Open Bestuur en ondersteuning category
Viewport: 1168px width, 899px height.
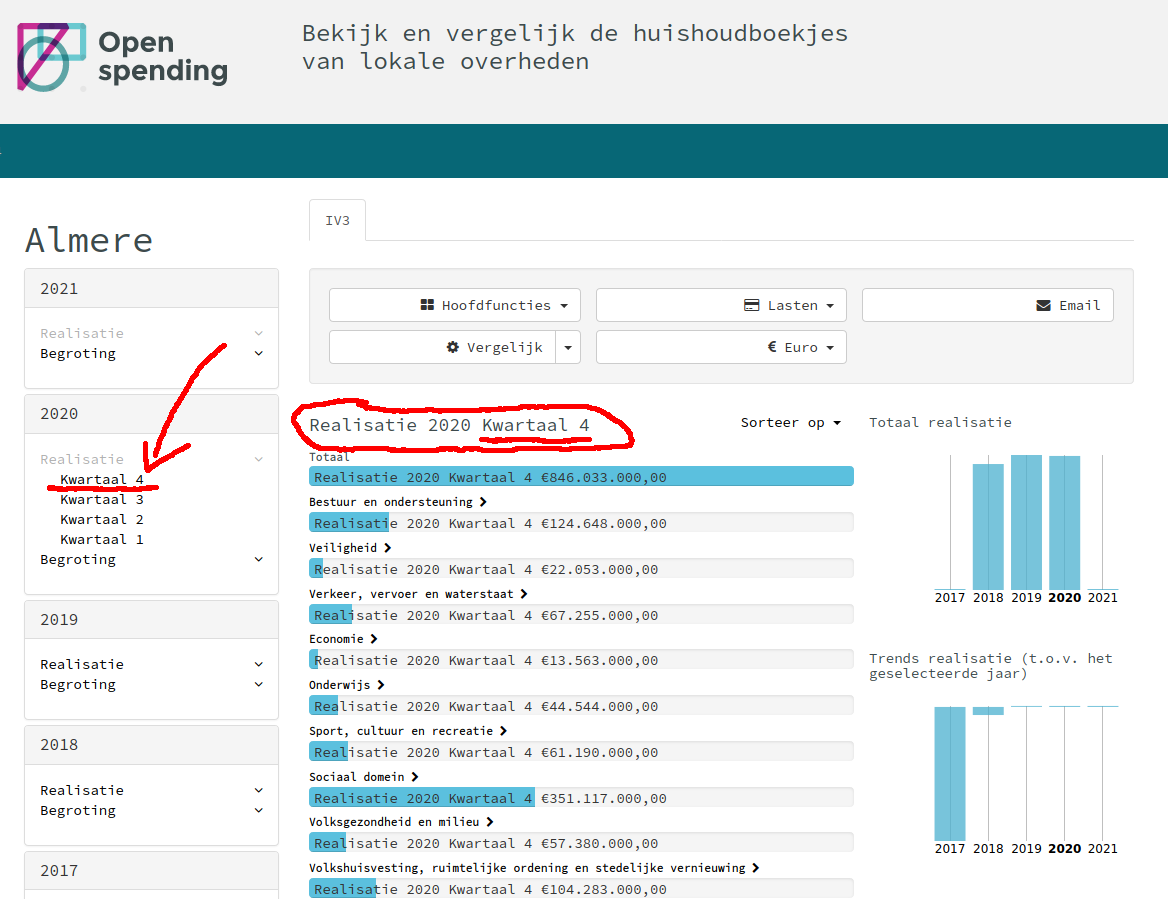pos(398,502)
